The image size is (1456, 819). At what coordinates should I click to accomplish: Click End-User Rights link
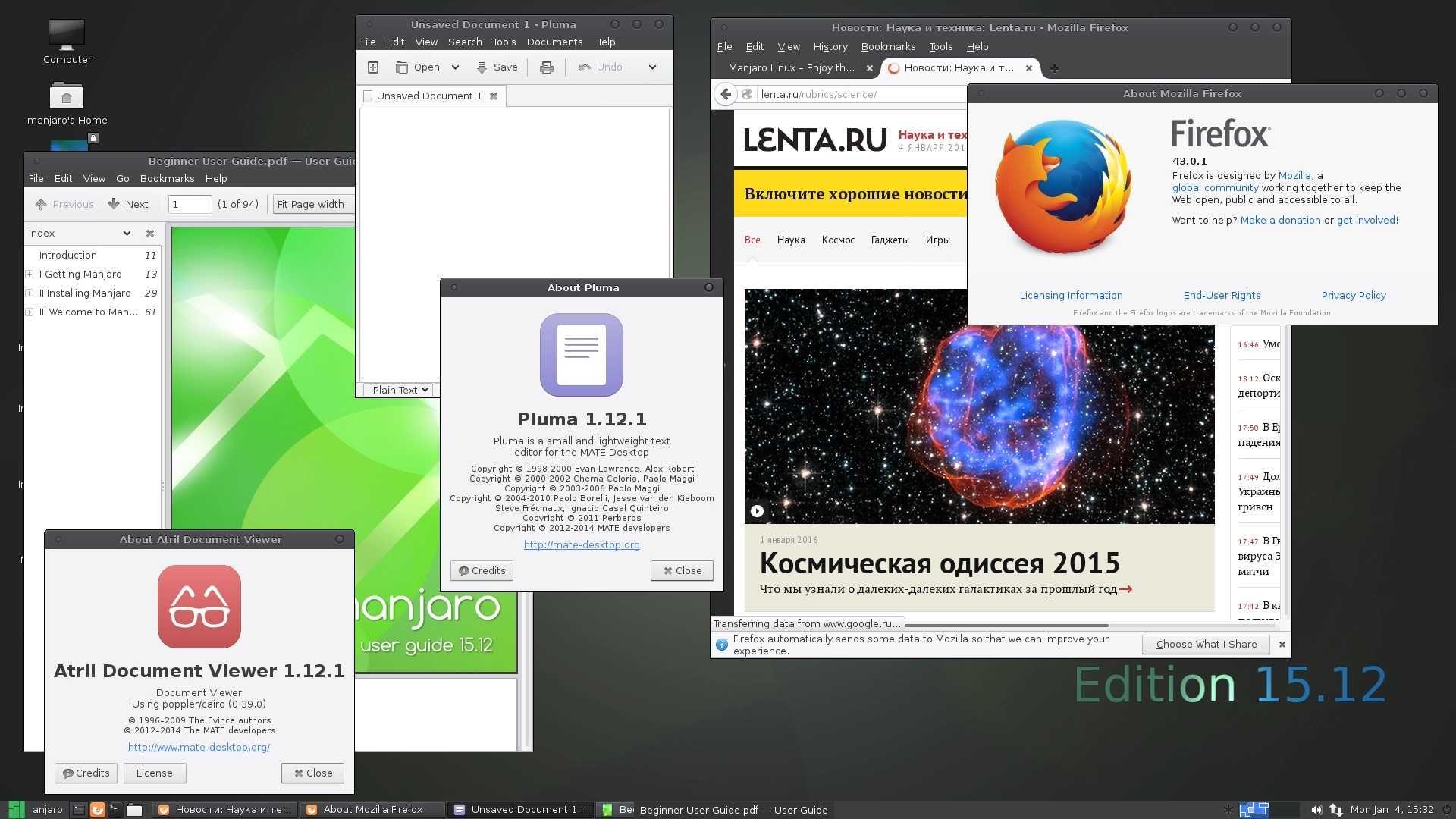(1222, 296)
